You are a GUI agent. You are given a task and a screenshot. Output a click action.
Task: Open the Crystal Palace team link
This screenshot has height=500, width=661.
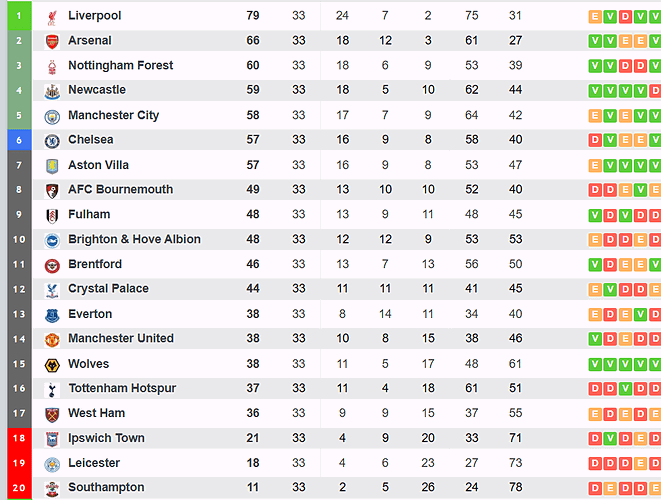[108, 288]
